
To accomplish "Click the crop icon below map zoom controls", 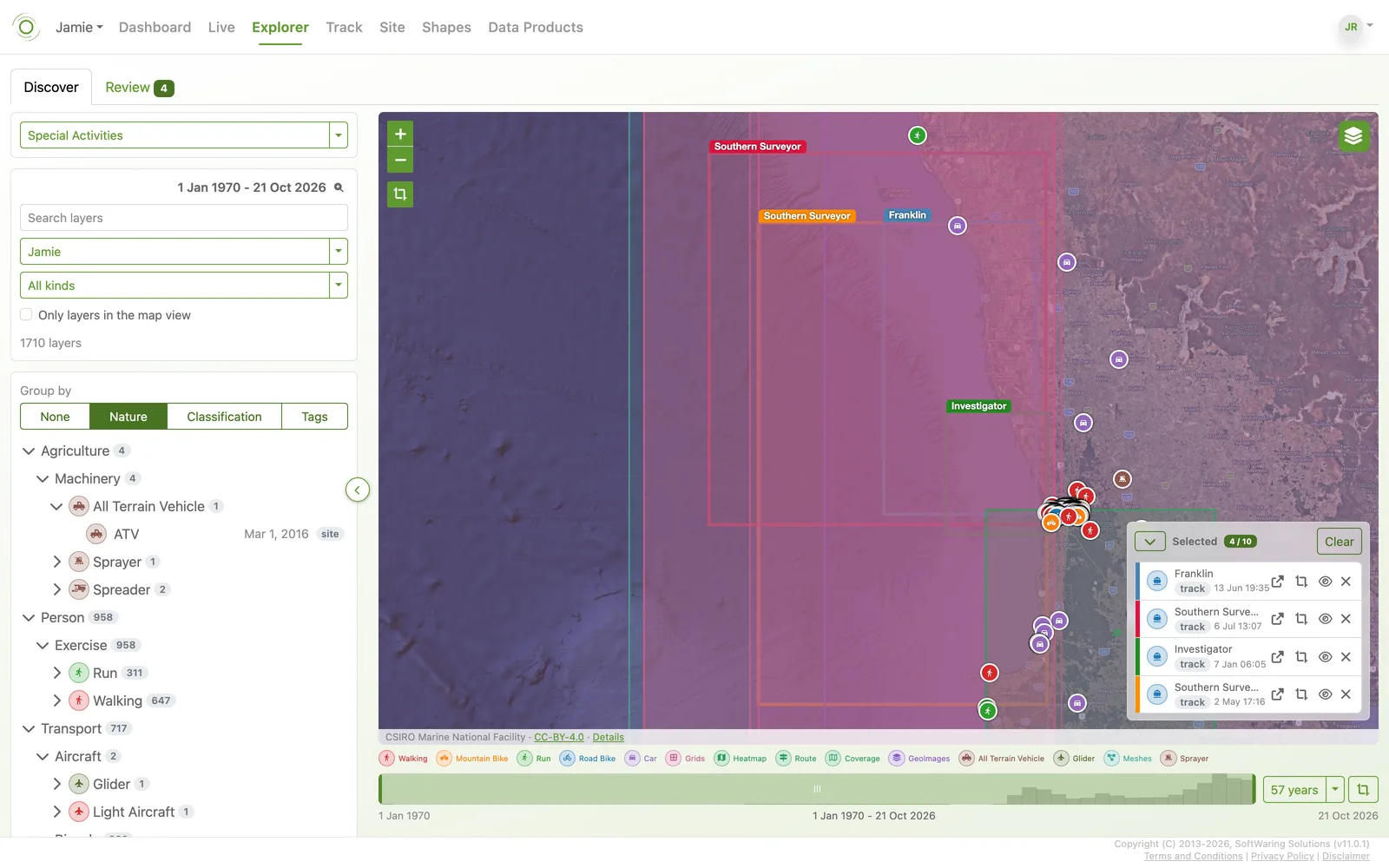I will pyautogui.click(x=400, y=194).
